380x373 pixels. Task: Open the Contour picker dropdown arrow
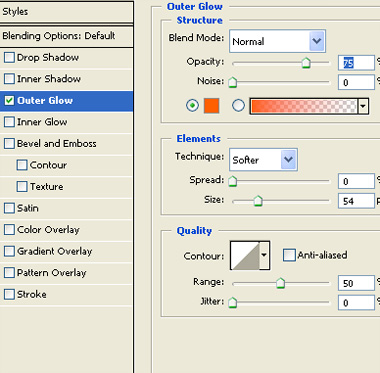click(264, 255)
